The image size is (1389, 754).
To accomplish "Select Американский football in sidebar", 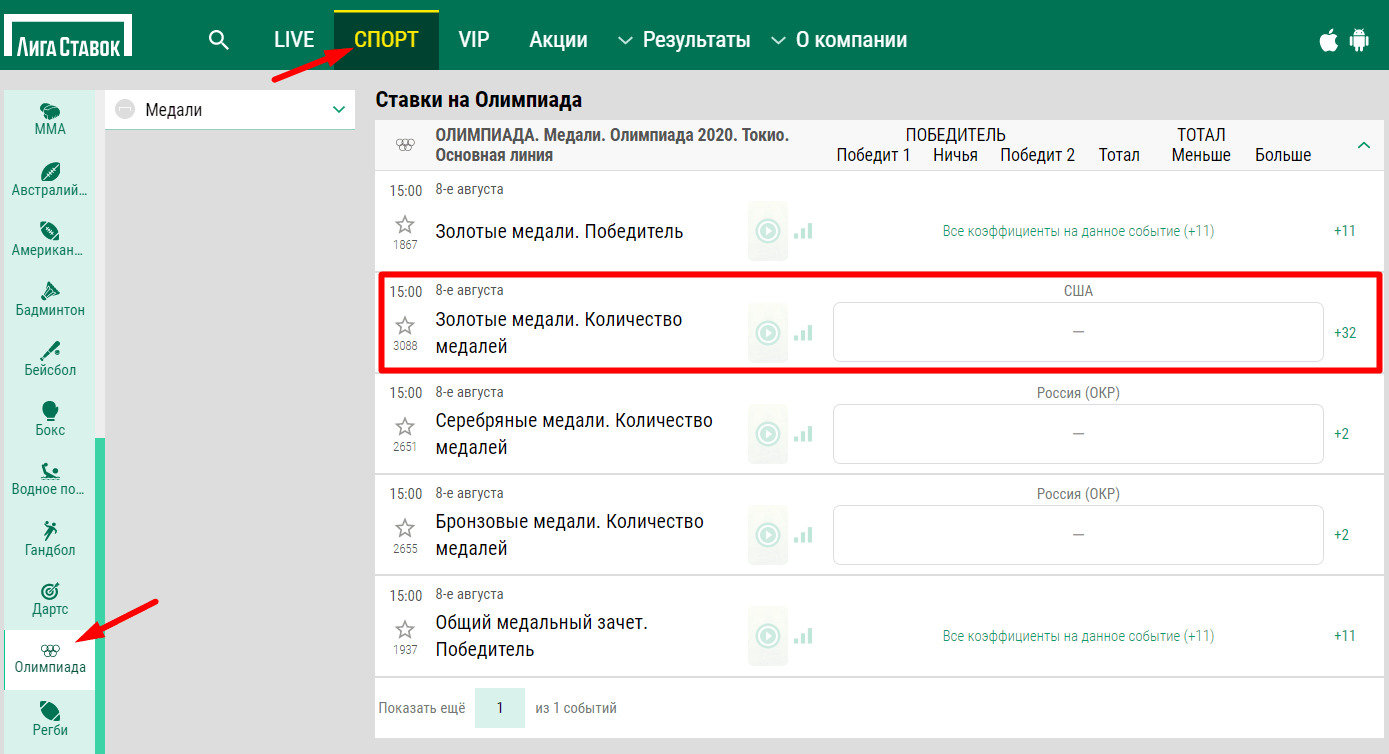I will point(50,238).
